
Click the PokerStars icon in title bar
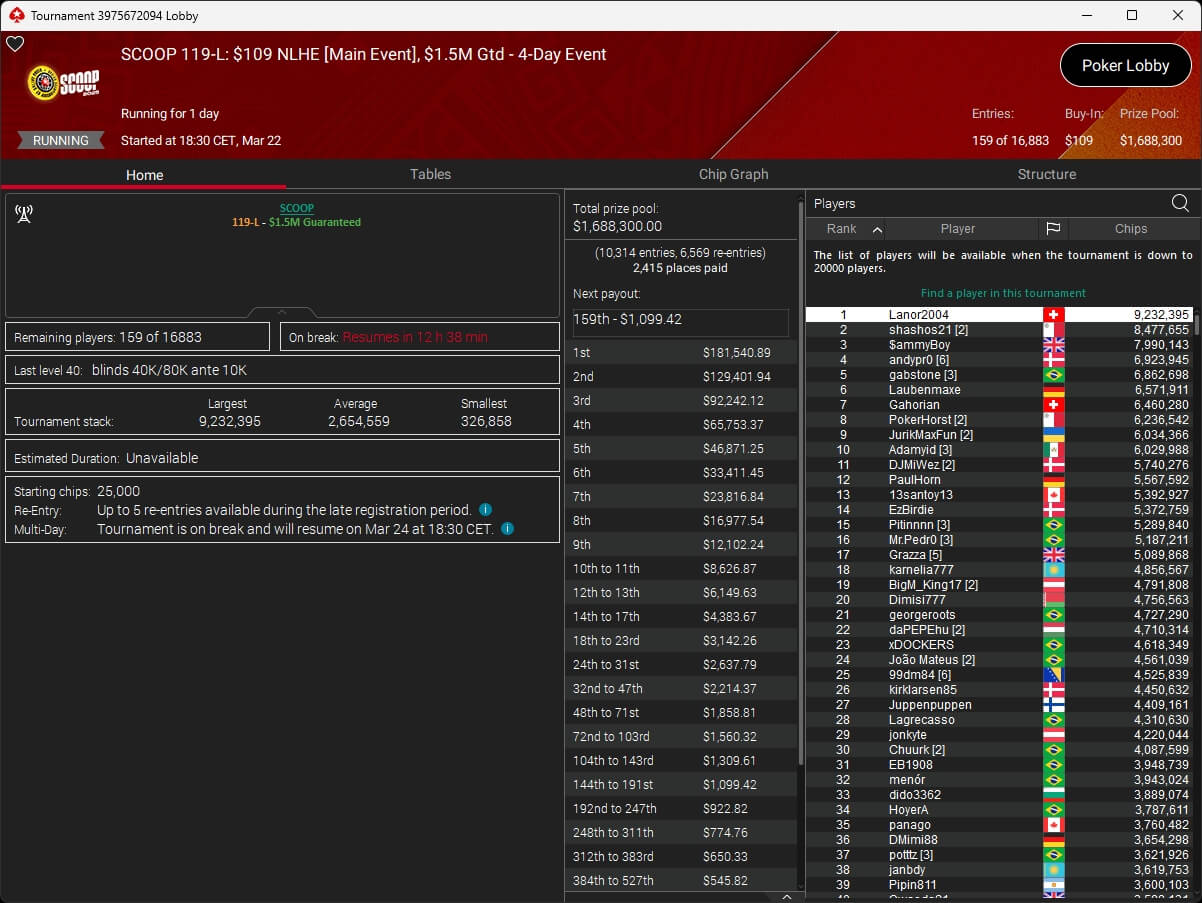tap(15, 15)
